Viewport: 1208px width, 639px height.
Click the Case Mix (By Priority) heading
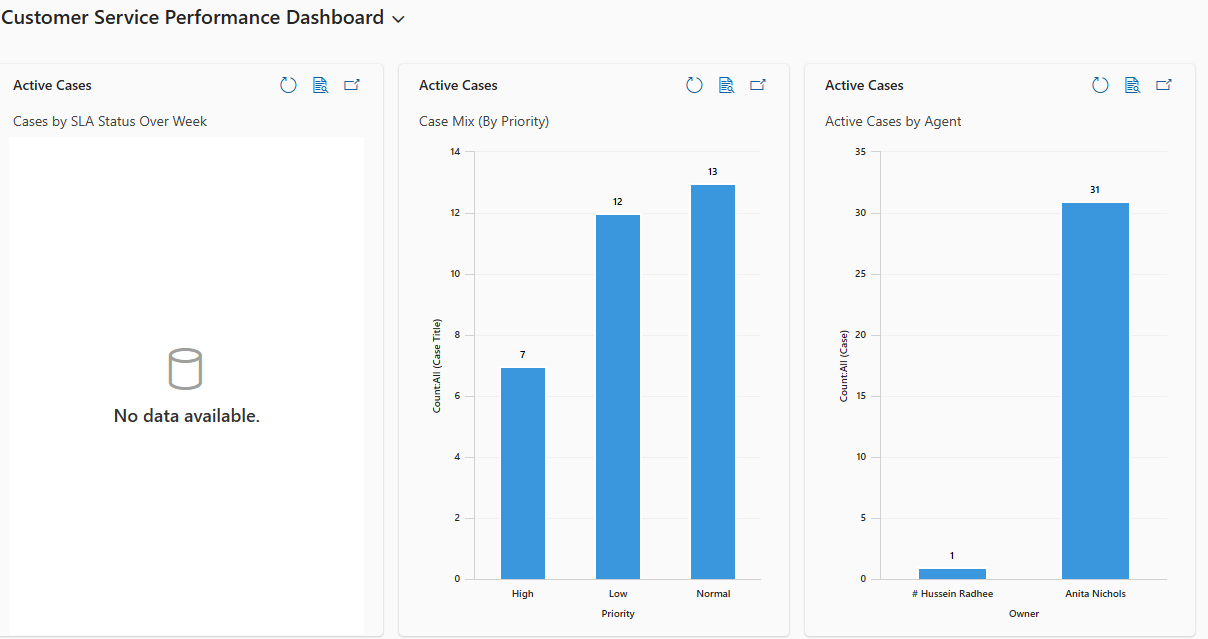[x=484, y=122]
